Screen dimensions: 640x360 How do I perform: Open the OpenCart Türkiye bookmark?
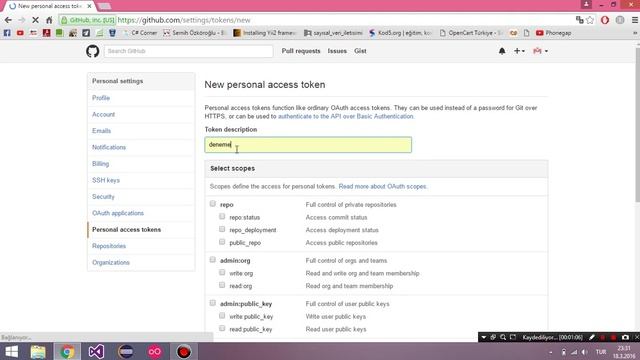point(471,33)
